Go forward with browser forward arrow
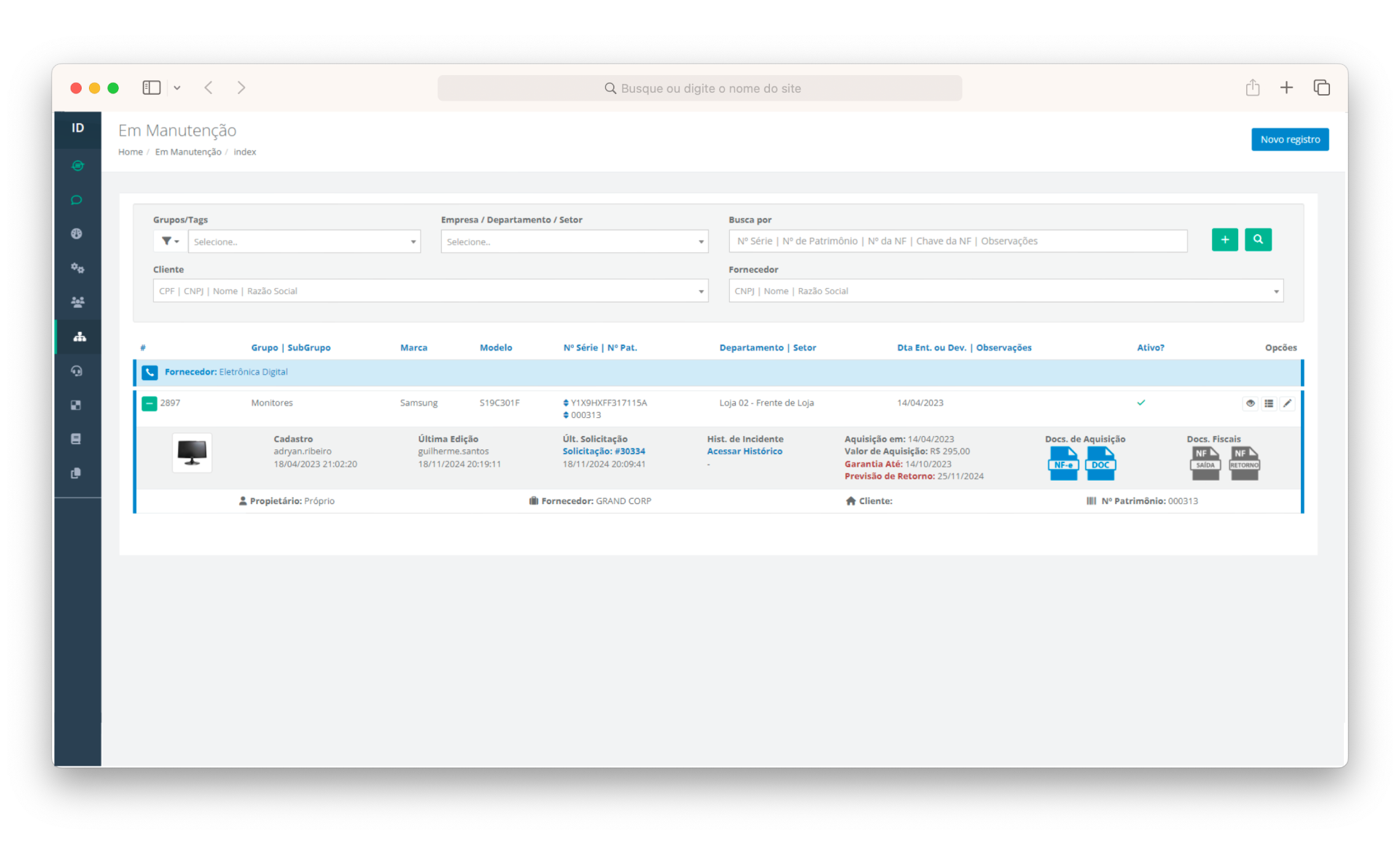 [x=241, y=88]
